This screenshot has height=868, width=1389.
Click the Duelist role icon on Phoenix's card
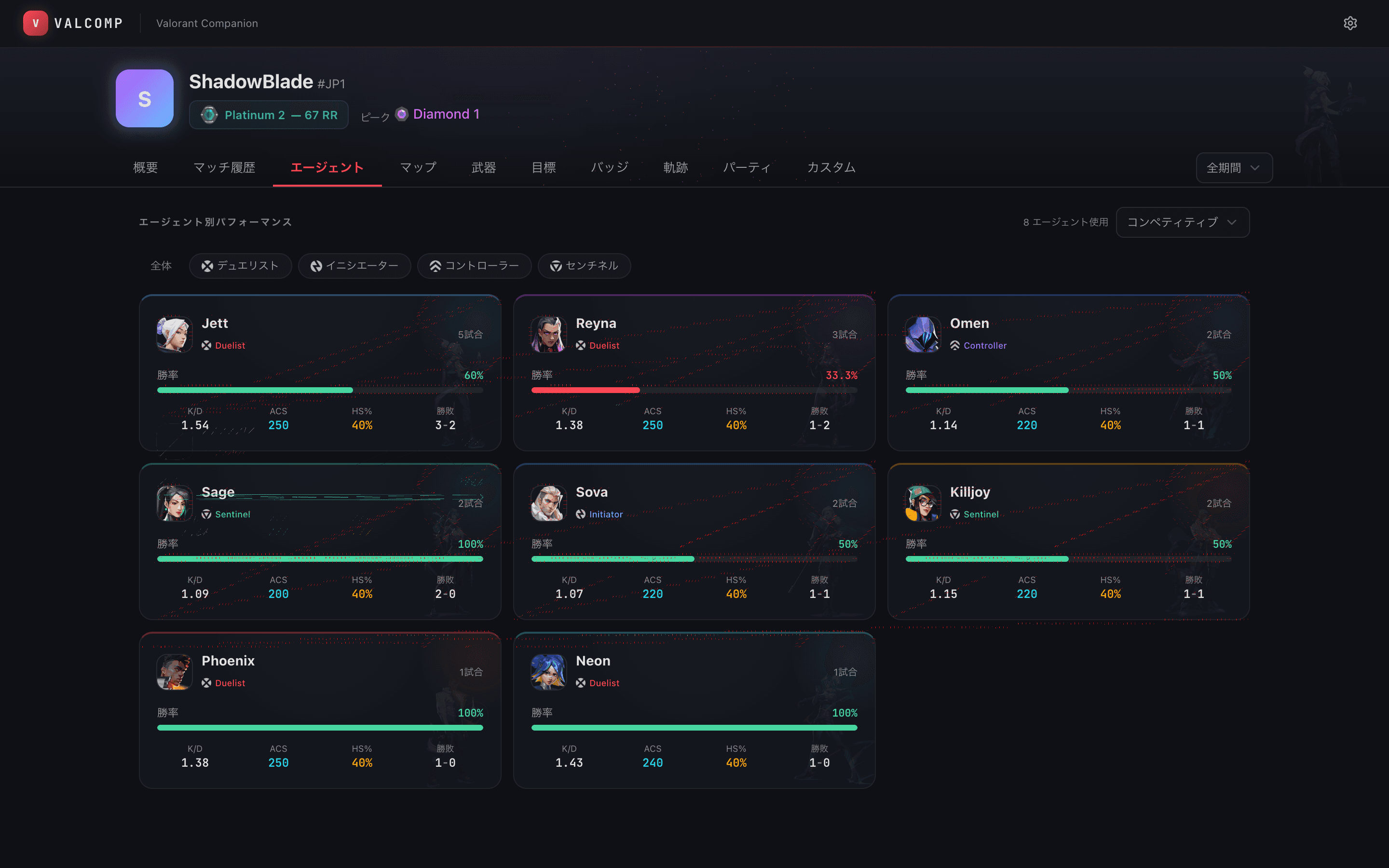pyautogui.click(x=206, y=682)
